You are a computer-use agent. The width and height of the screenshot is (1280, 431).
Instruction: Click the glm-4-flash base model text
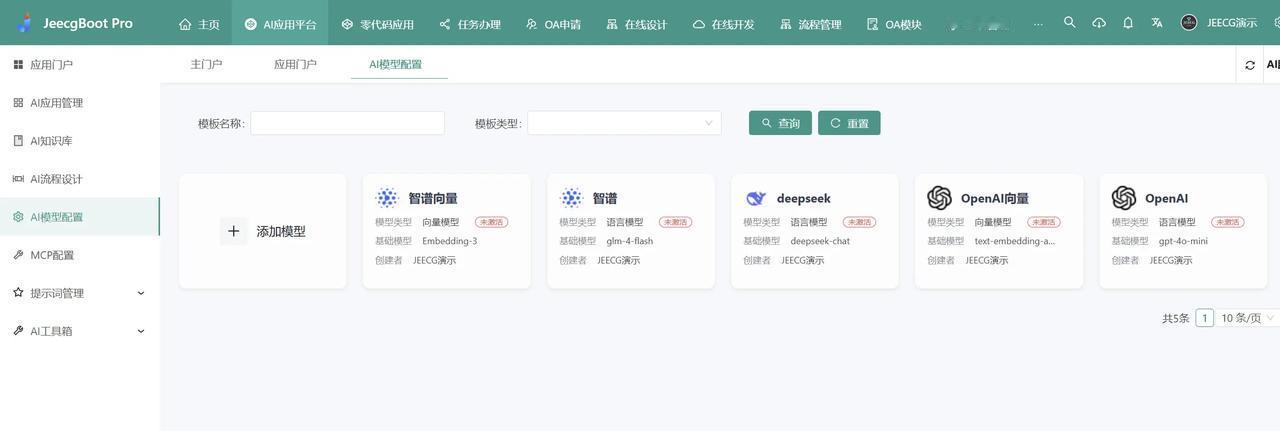[x=630, y=241]
